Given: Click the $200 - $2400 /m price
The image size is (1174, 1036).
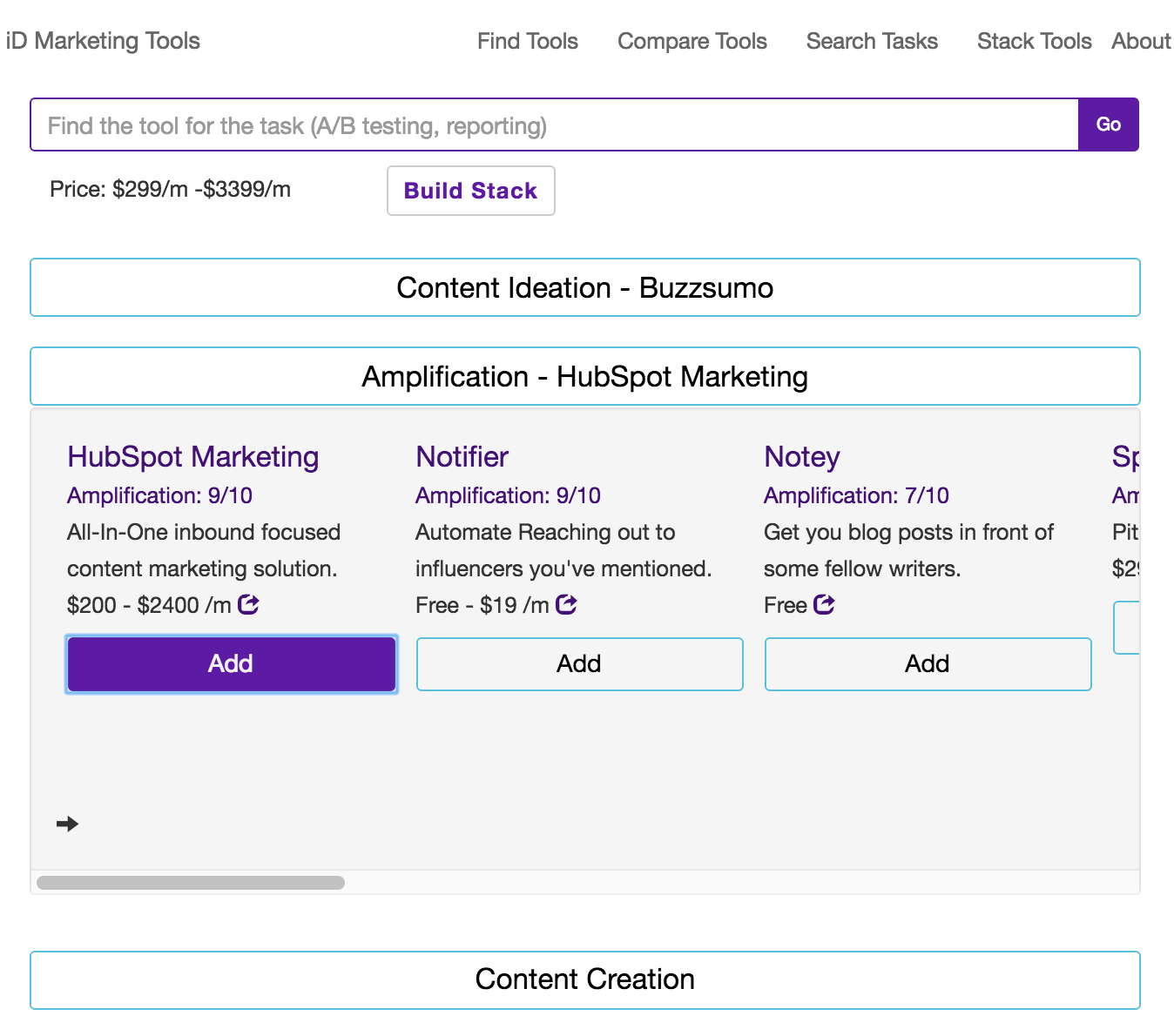Looking at the screenshot, I should tap(149, 605).
